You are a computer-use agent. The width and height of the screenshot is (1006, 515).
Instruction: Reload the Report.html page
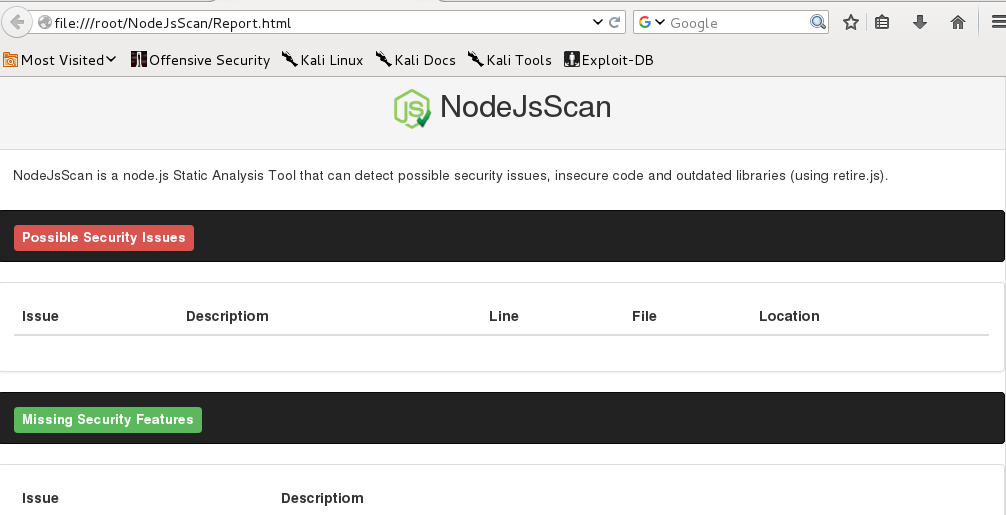[615, 22]
